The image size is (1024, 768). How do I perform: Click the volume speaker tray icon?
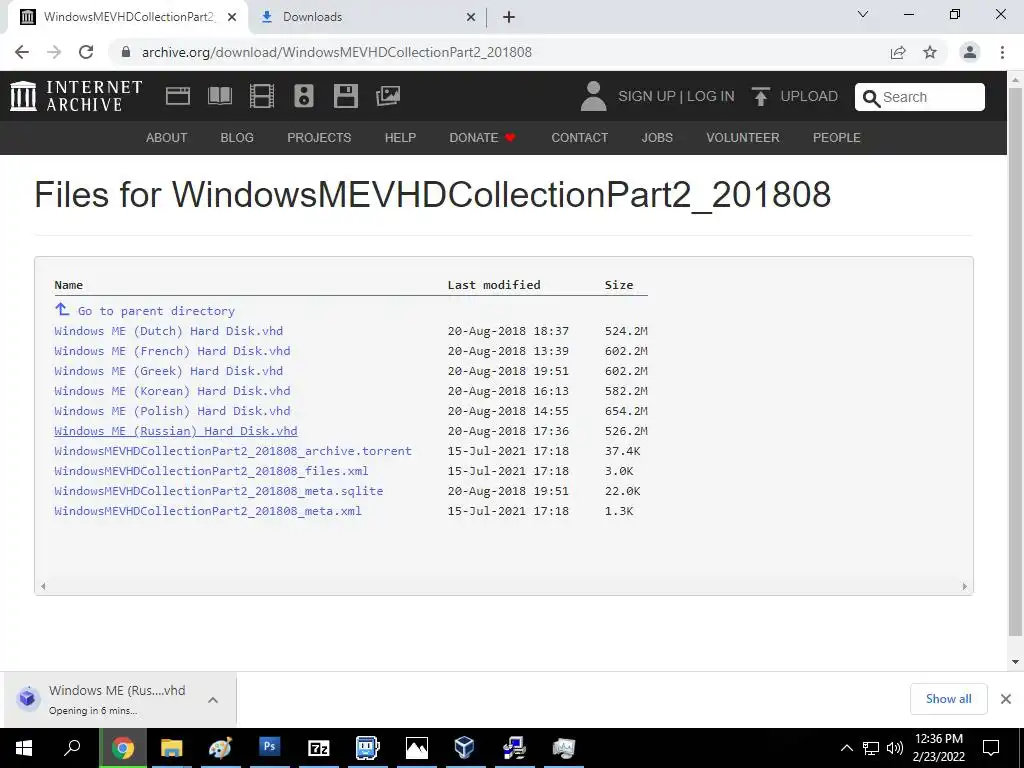pyautogui.click(x=895, y=748)
